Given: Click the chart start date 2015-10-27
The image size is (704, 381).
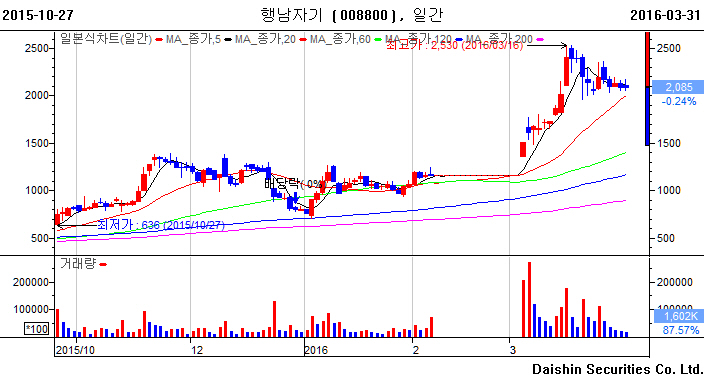Looking at the screenshot, I should (38, 15).
